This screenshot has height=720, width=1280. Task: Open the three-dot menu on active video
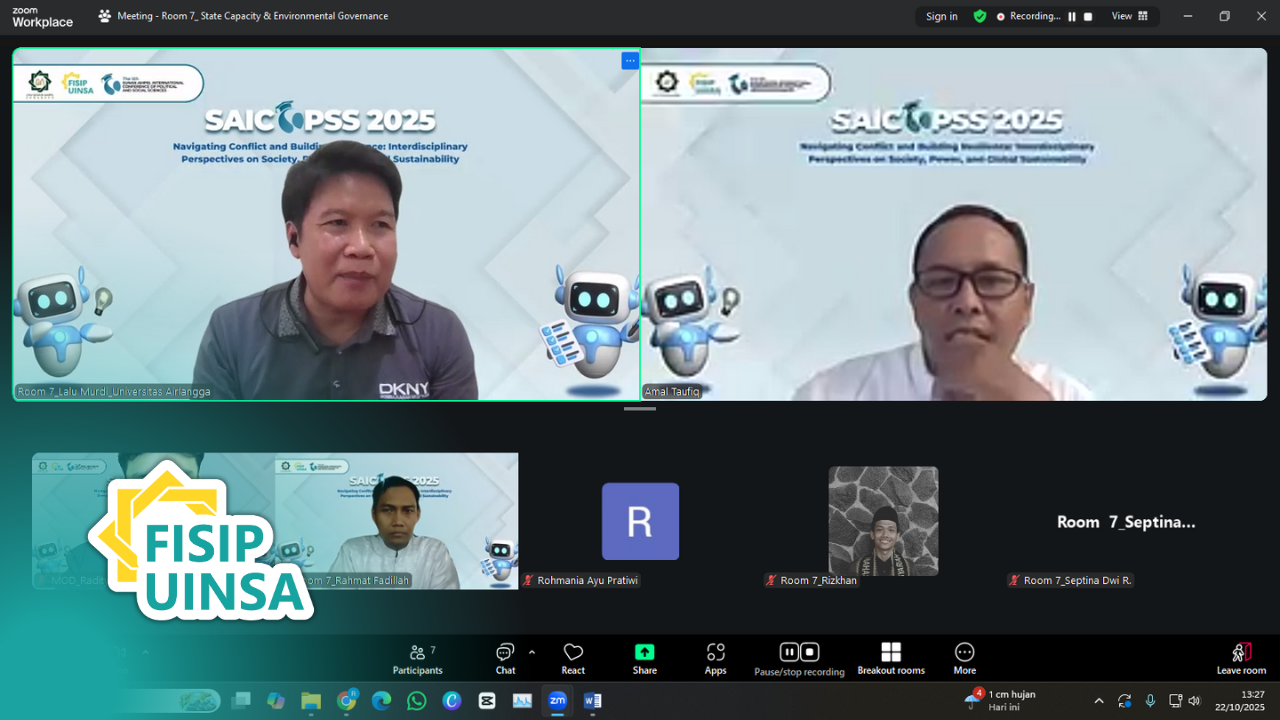629,61
